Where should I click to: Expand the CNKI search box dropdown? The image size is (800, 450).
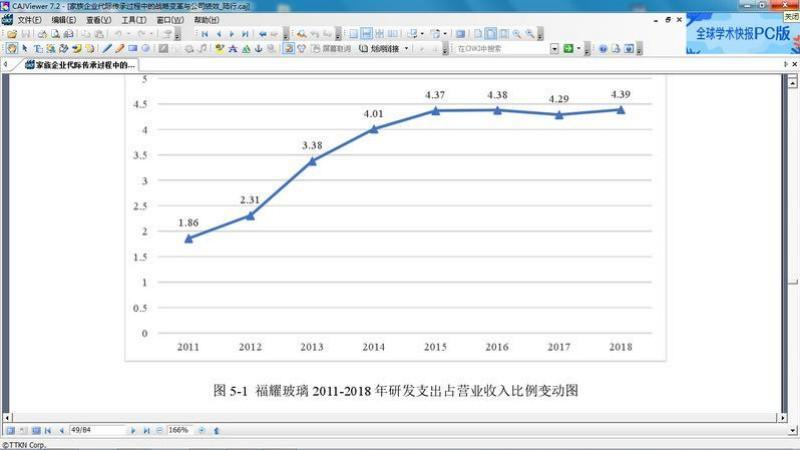(553, 48)
